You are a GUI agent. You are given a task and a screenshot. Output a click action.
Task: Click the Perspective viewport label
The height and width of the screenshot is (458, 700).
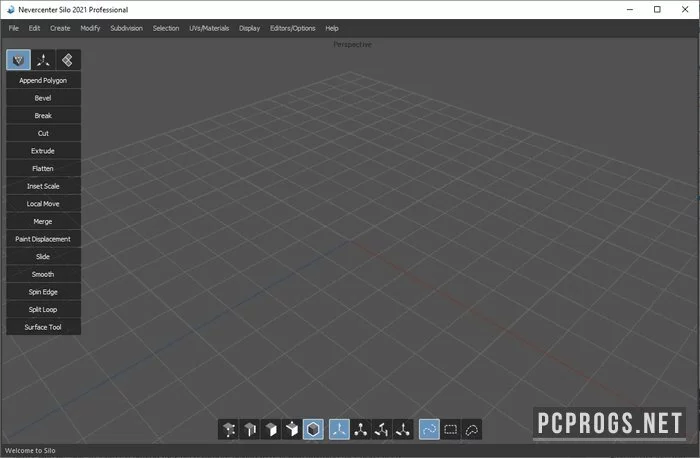point(352,44)
